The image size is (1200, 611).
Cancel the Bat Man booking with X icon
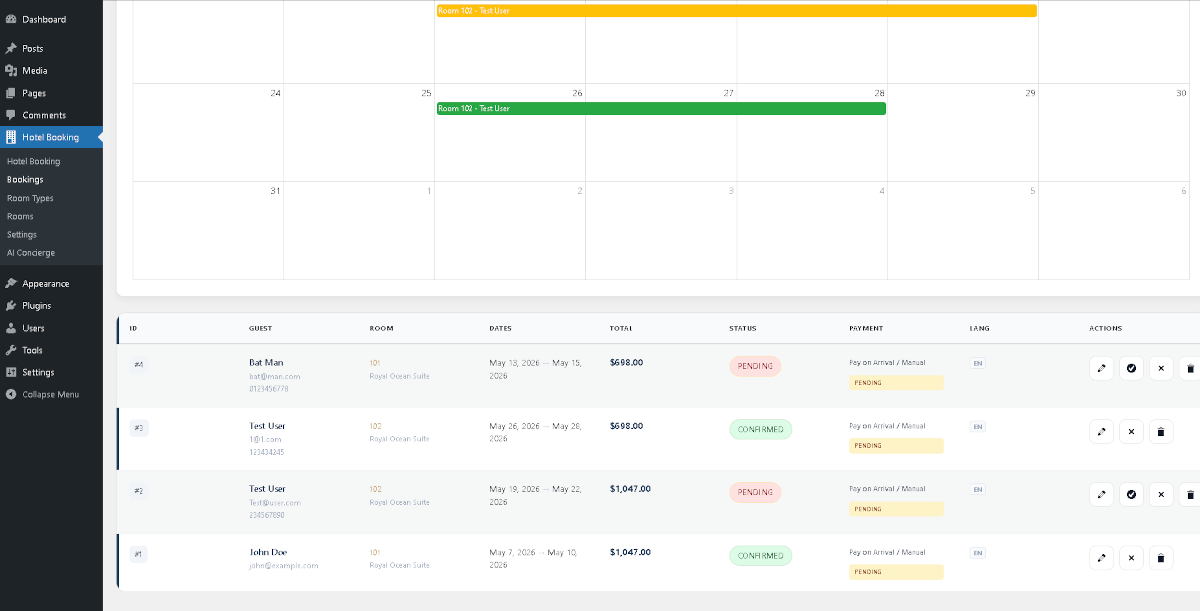[x=1161, y=368]
